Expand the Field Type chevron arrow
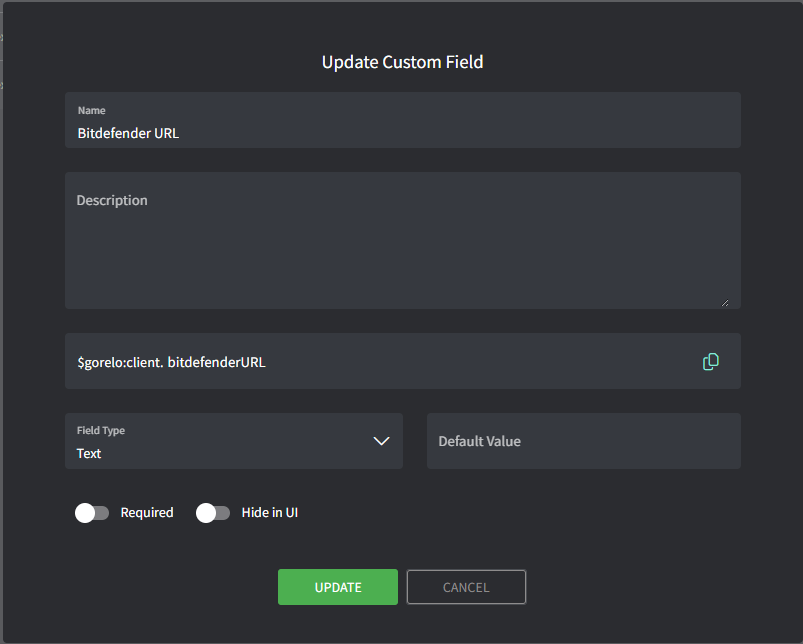This screenshot has height=644, width=803. coord(381,441)
